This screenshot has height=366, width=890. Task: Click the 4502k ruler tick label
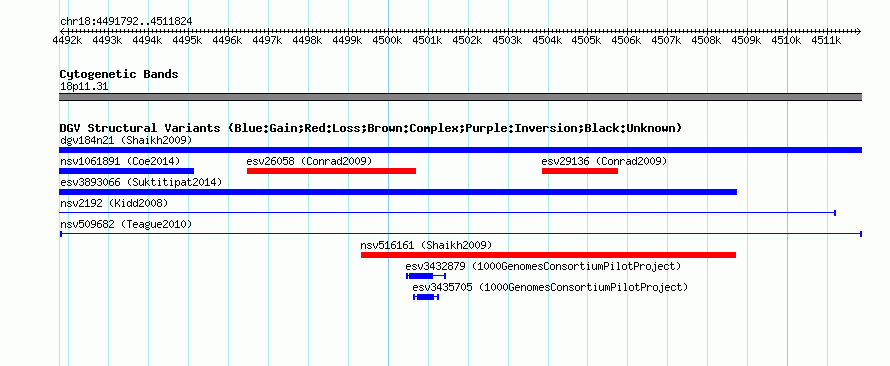coord(468,40)
